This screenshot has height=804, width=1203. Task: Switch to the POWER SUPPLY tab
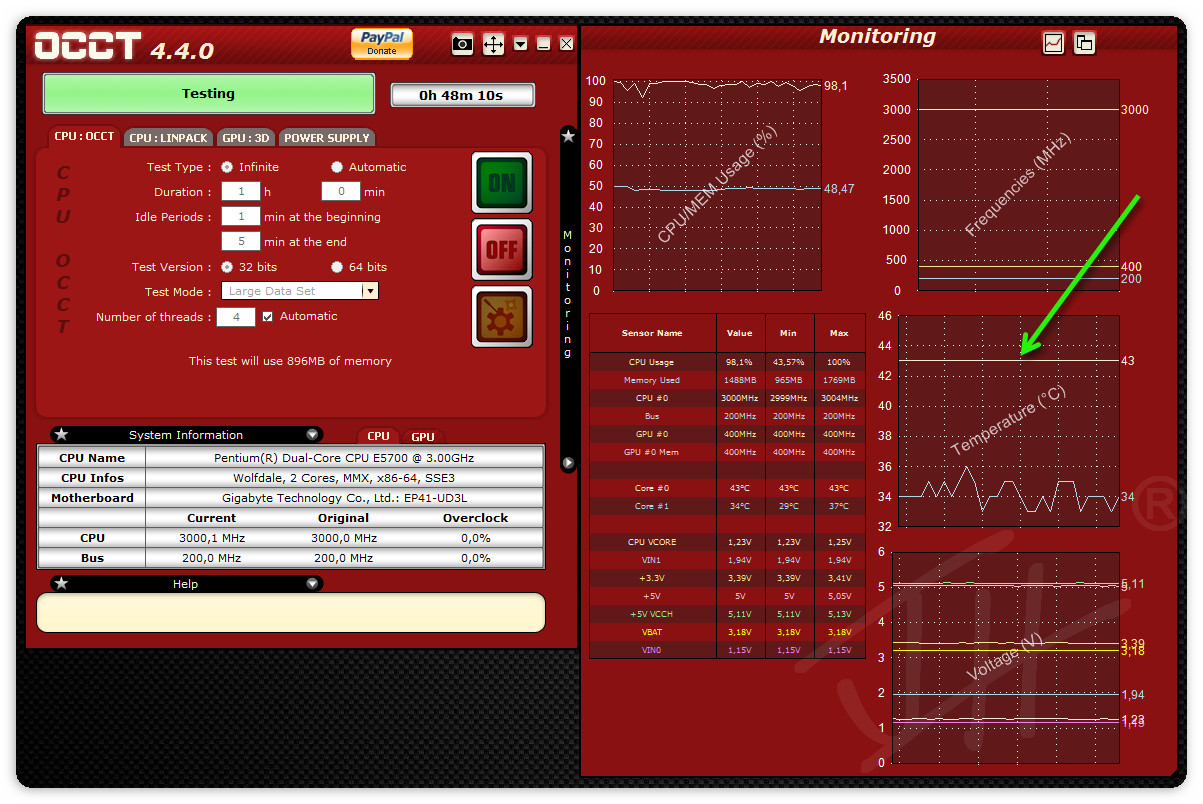point(327,138)
